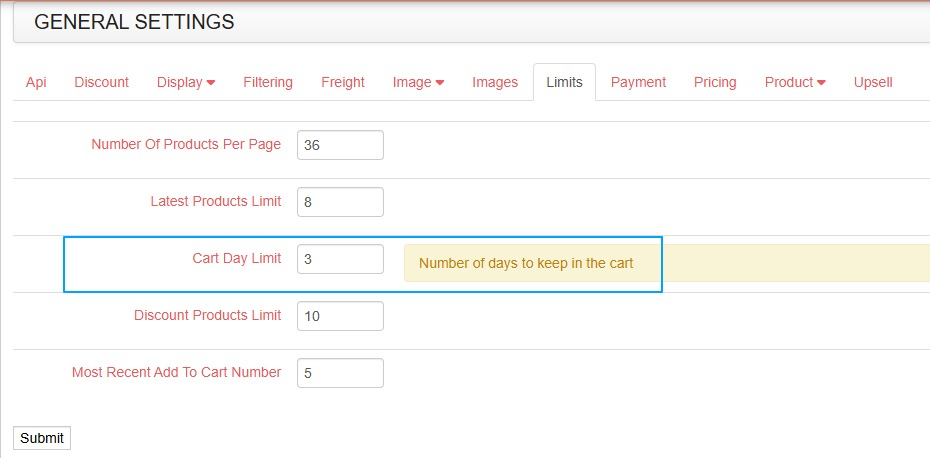Go to the Freight tab
This screenshot has height=458, width=930.
[343, 82]
